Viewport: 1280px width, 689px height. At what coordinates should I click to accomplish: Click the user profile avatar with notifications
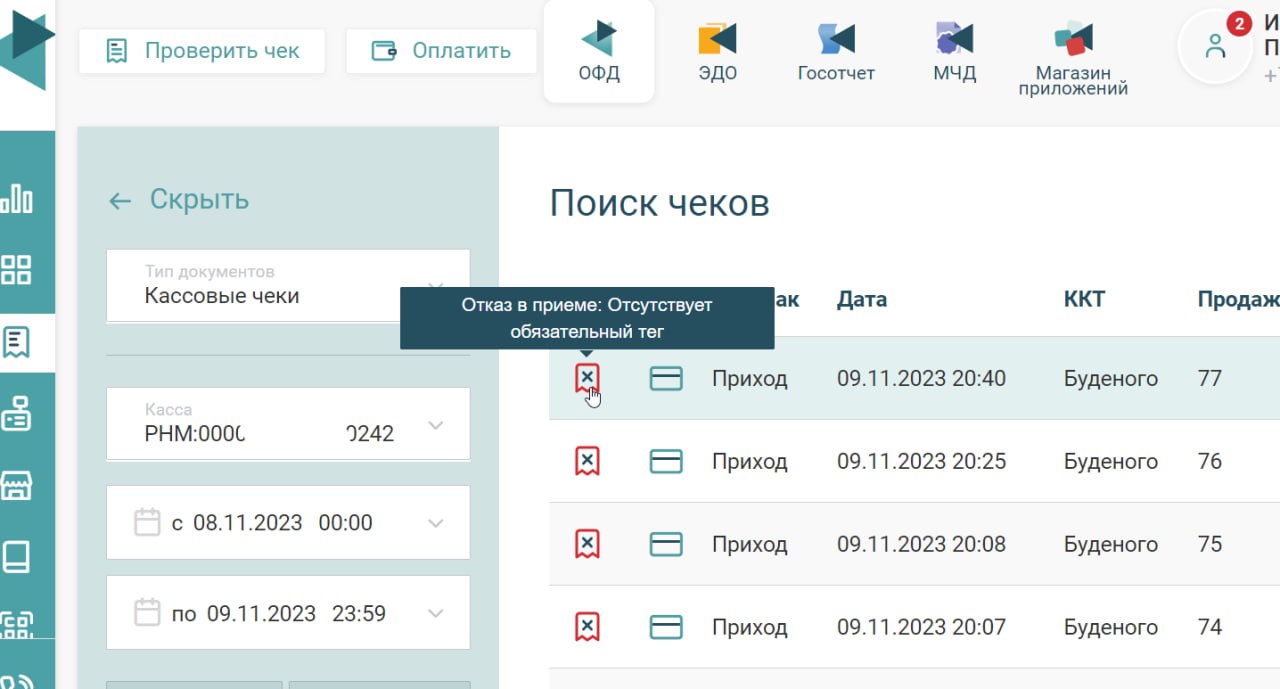point(1215,46)
